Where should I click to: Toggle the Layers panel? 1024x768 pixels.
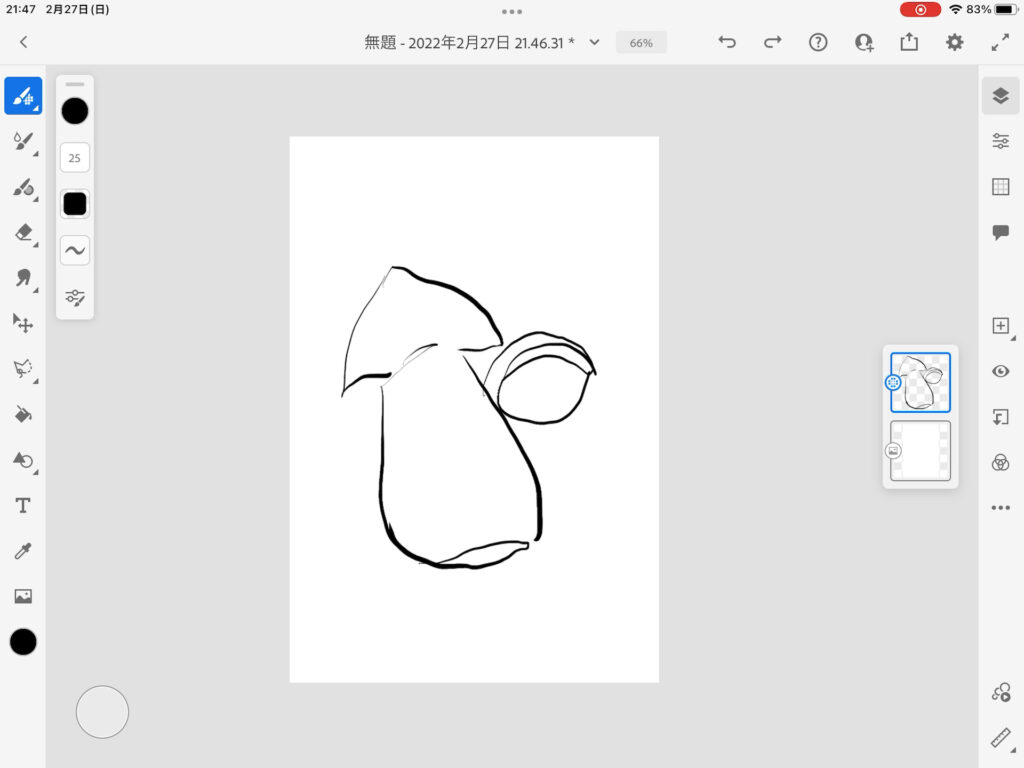[x=1000, y=96]
